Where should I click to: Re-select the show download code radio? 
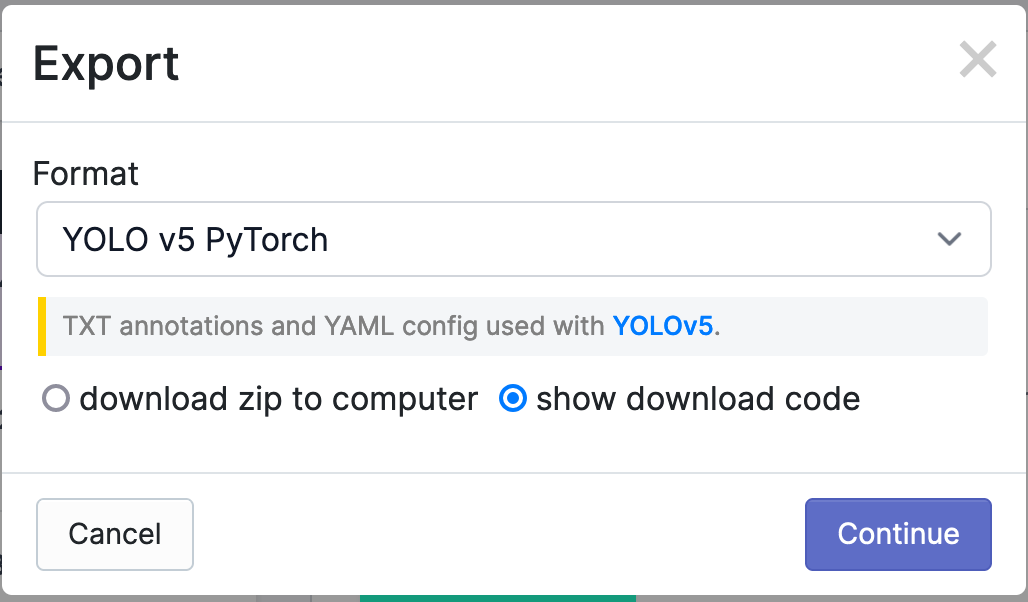513,398
